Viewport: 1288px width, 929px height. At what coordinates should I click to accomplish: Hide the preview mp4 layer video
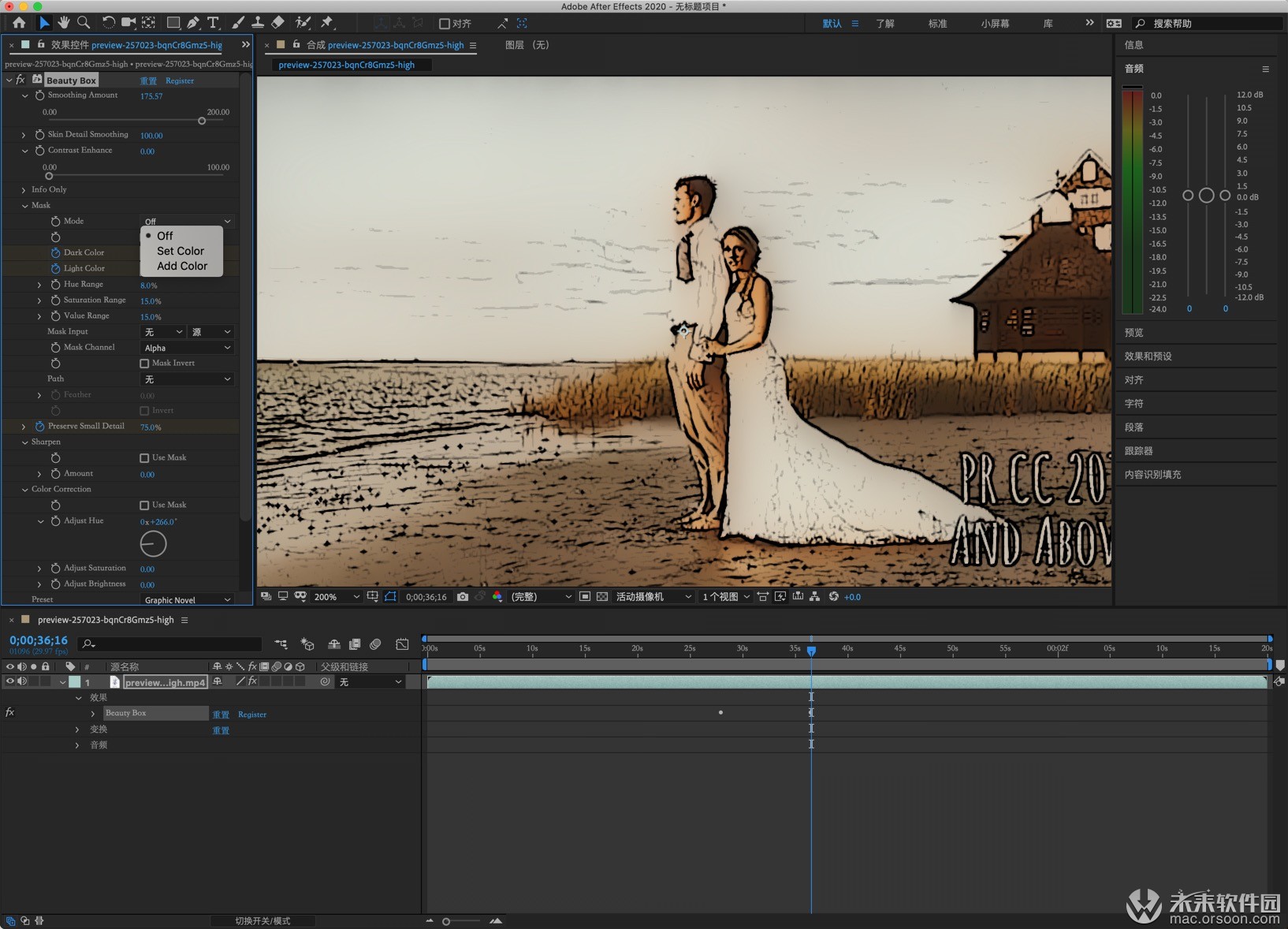10,682
